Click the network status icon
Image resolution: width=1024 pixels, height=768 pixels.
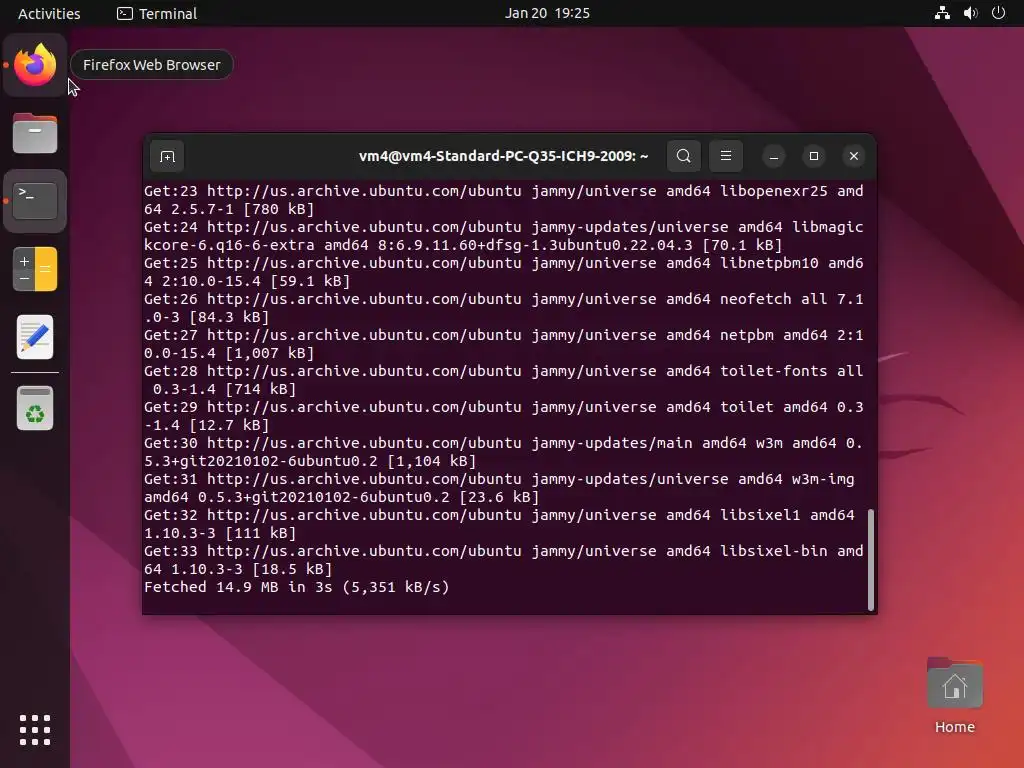click(942, 13)
